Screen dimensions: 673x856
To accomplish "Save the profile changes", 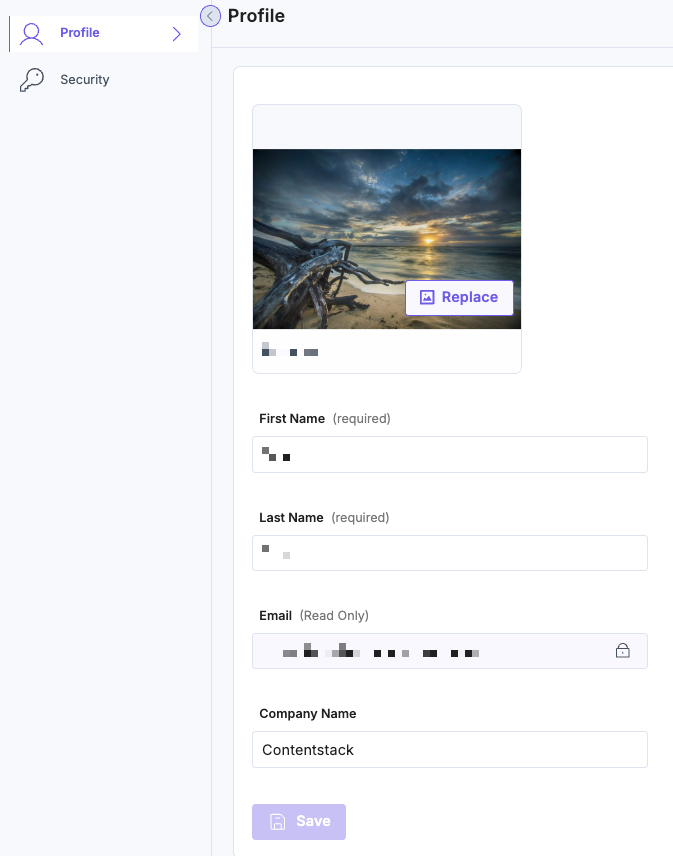I will (x=299, y=822).
